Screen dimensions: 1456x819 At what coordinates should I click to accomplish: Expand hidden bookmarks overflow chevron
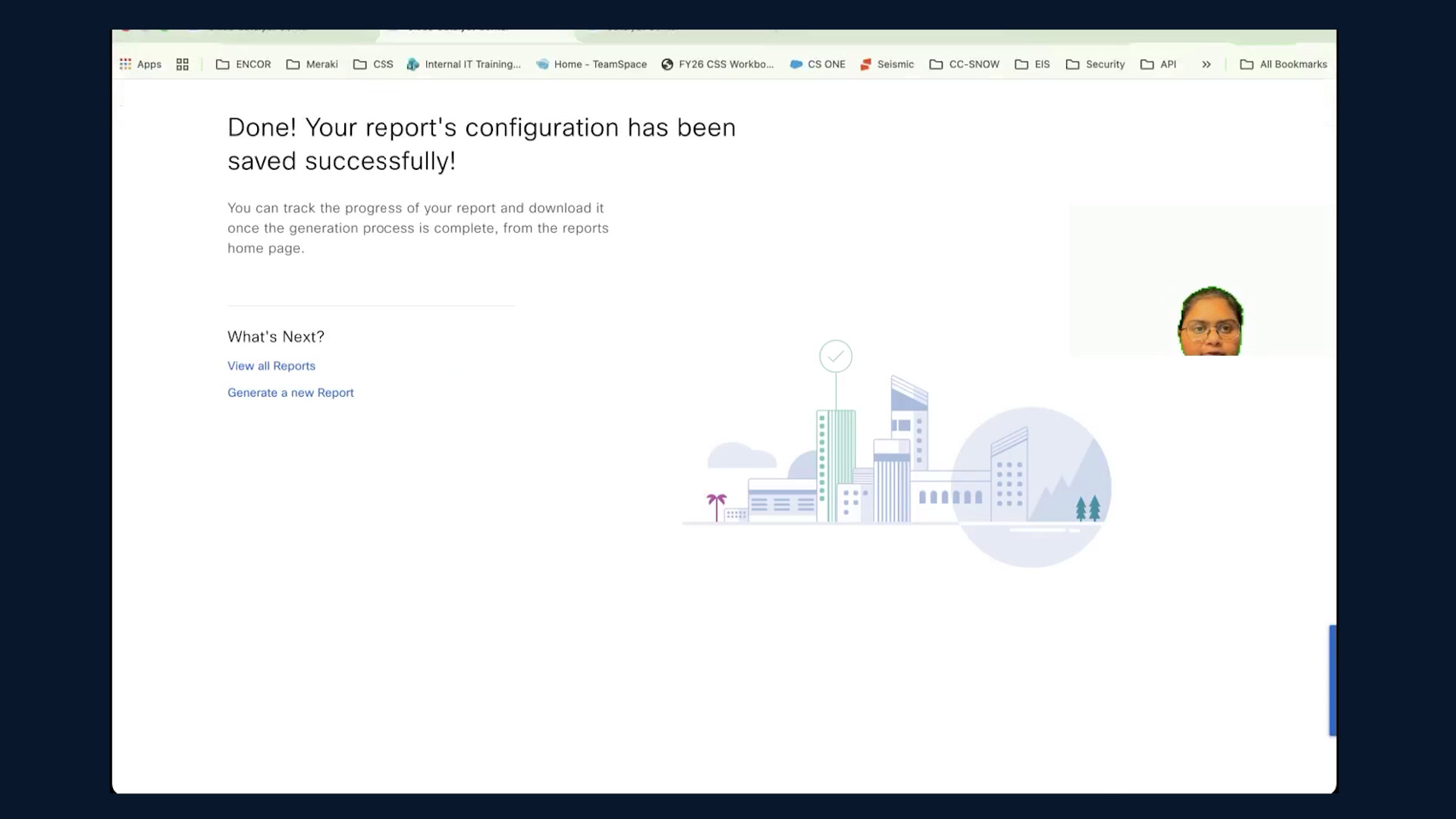click(x=1206, y=64)
